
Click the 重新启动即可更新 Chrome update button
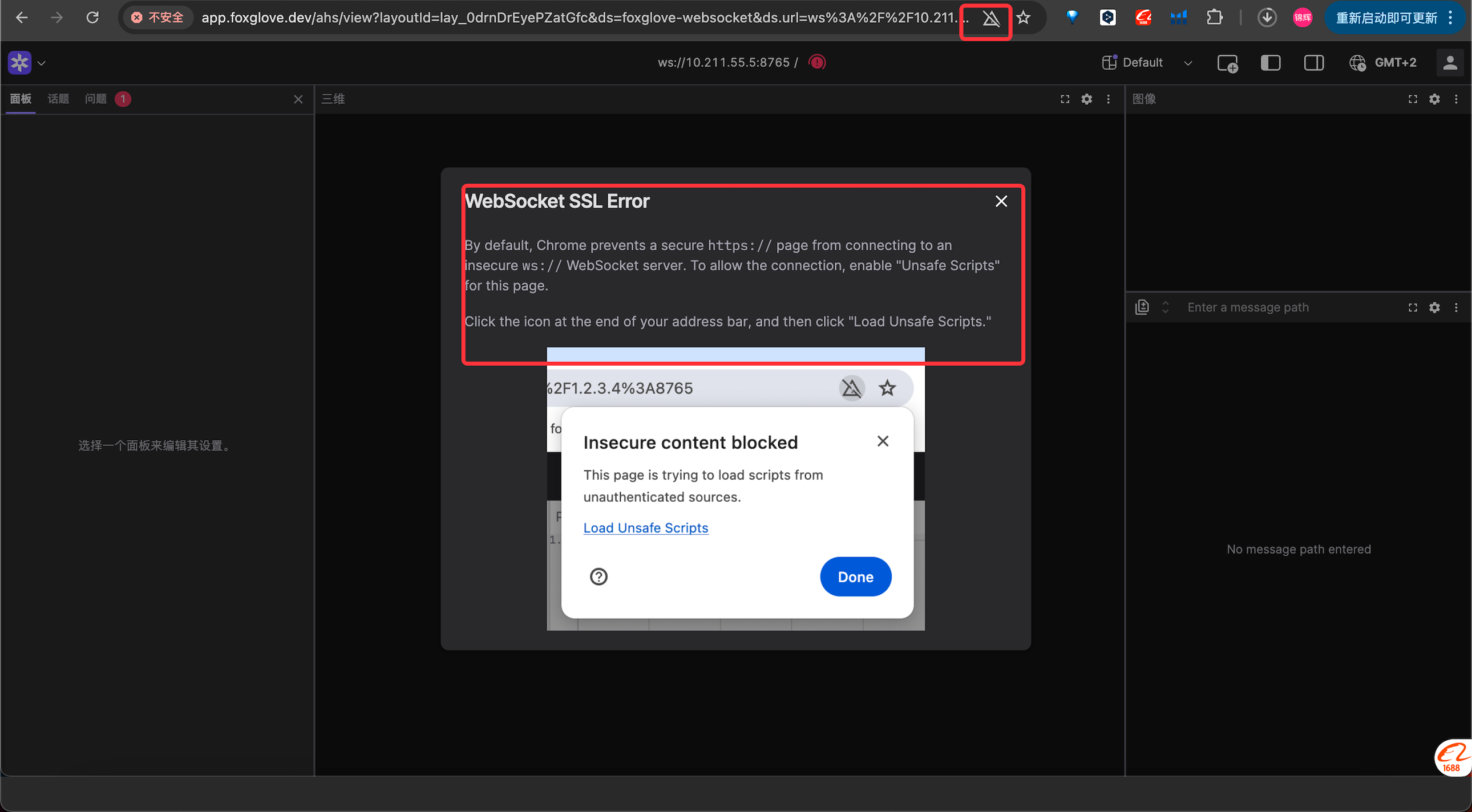click(1386, 18)
